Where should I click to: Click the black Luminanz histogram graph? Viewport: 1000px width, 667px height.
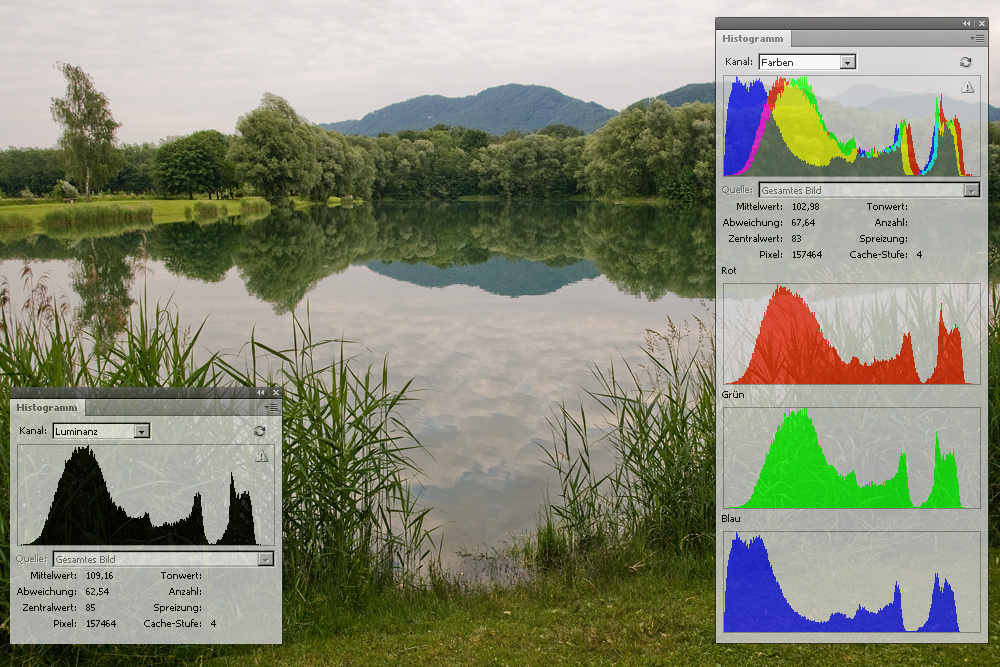[x=146, y=495]
